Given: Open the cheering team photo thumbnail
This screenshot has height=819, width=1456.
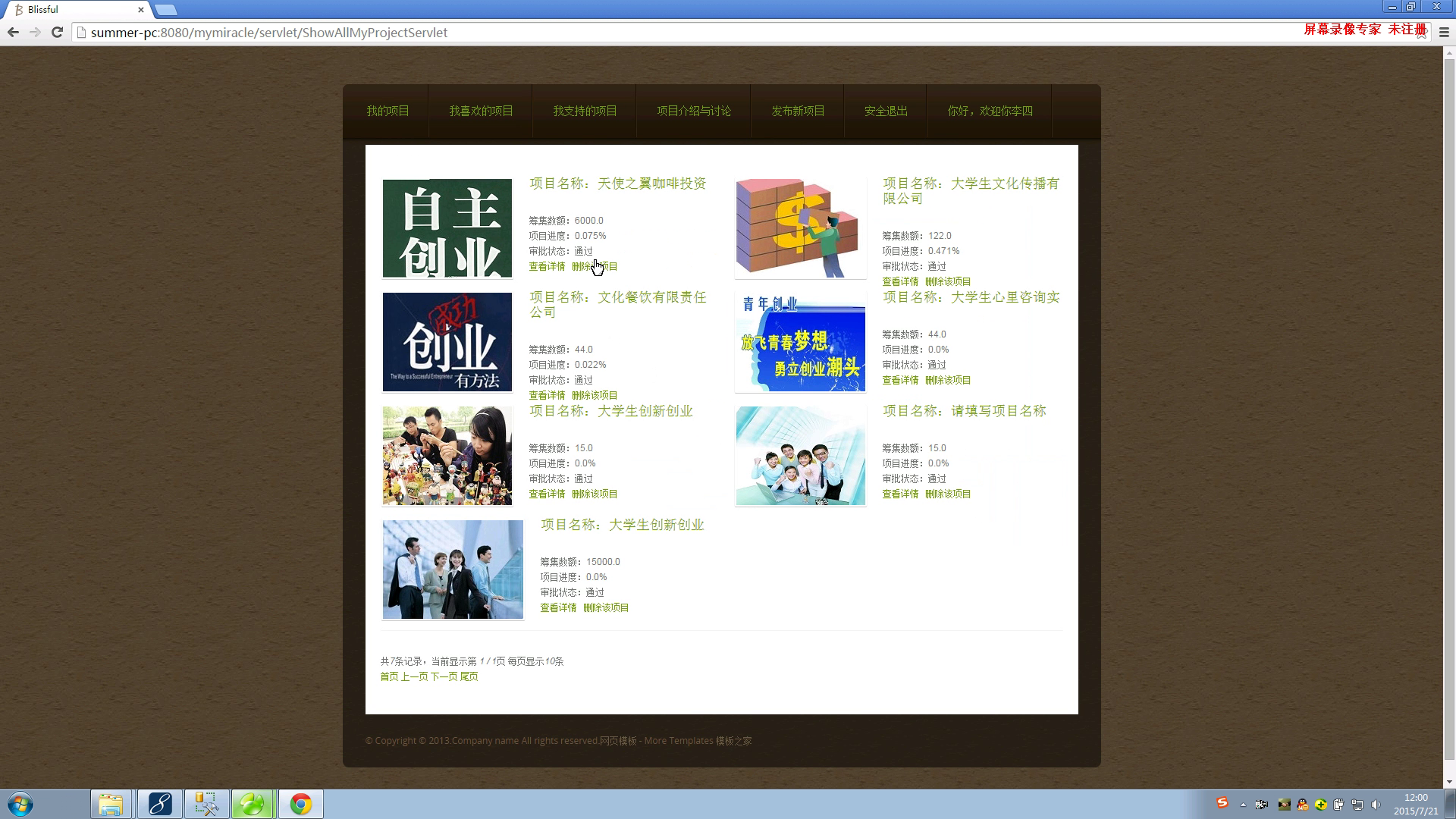Looking at the screenshot, I should coord(801,456).
